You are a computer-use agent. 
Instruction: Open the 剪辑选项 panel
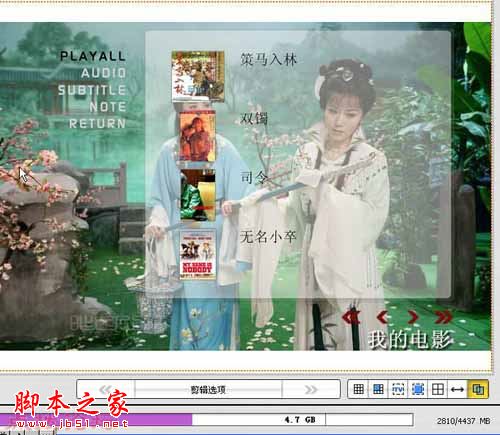208,389
